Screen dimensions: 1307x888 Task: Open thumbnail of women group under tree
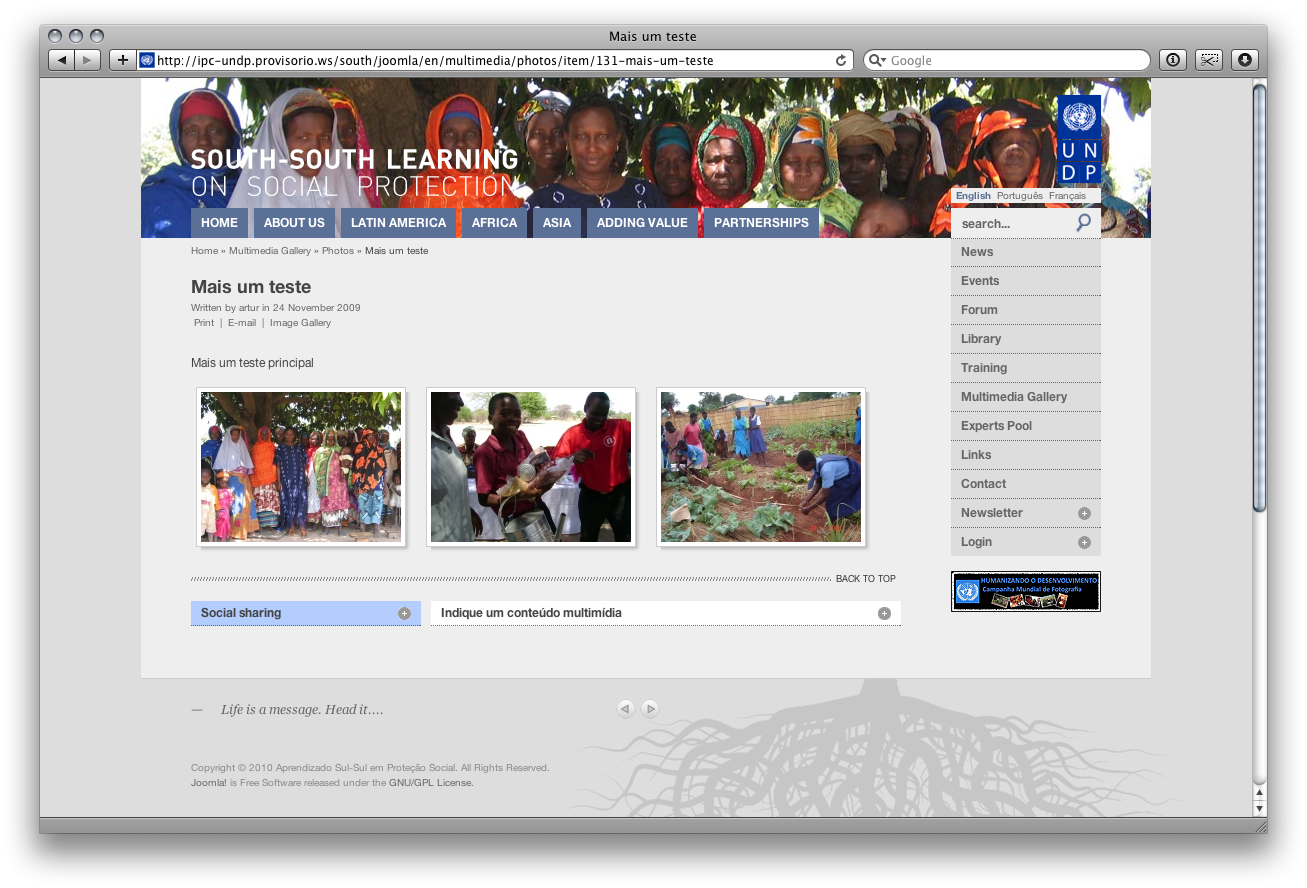(x=301, y=467)
